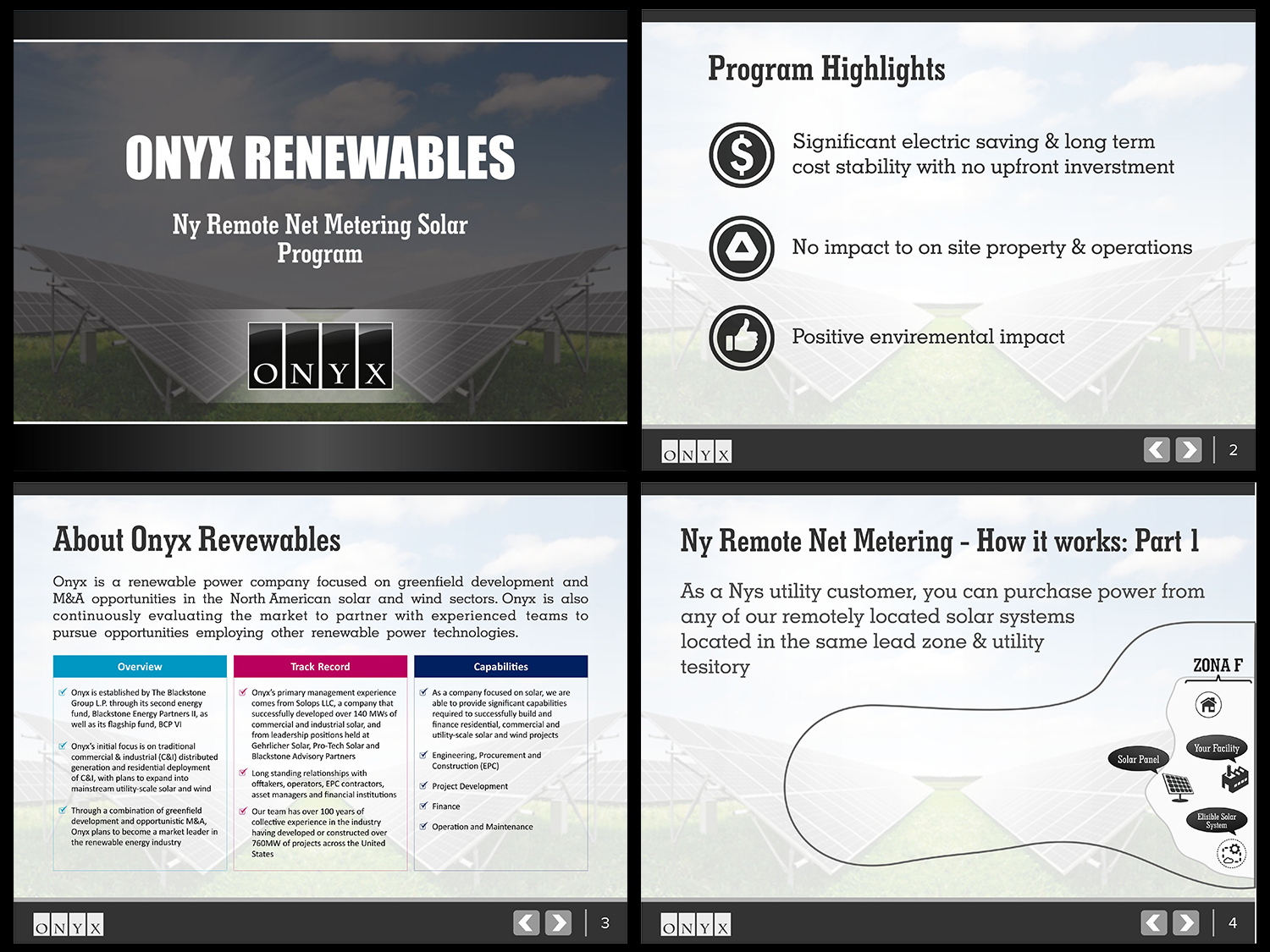Click the 'As a Nys utility customer' paragraph
This screenshot has width=1270, height=952.
coord(942,629)
